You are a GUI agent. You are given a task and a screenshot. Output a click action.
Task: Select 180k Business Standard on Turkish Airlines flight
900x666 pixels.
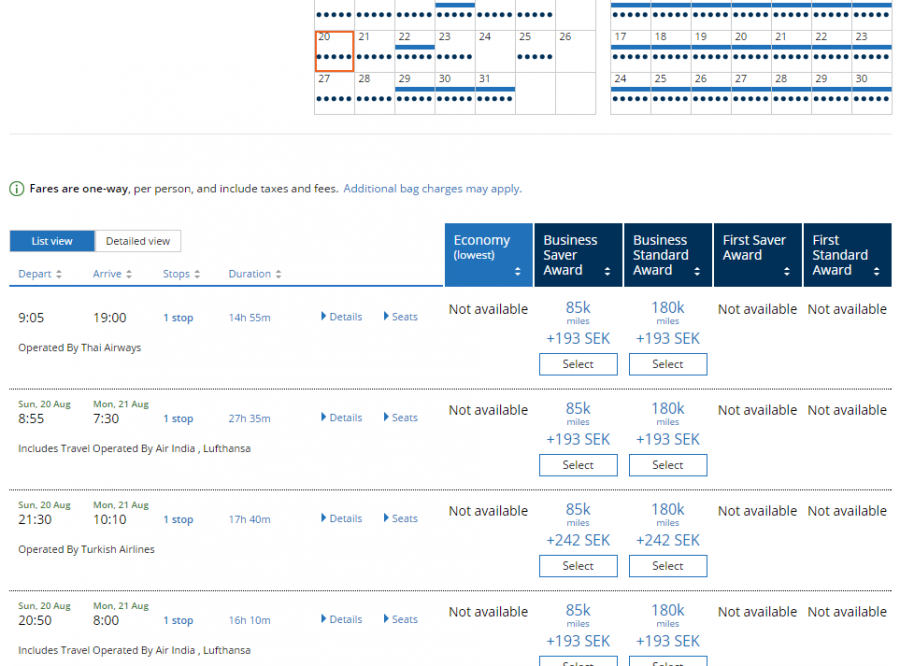coord(667,567)
